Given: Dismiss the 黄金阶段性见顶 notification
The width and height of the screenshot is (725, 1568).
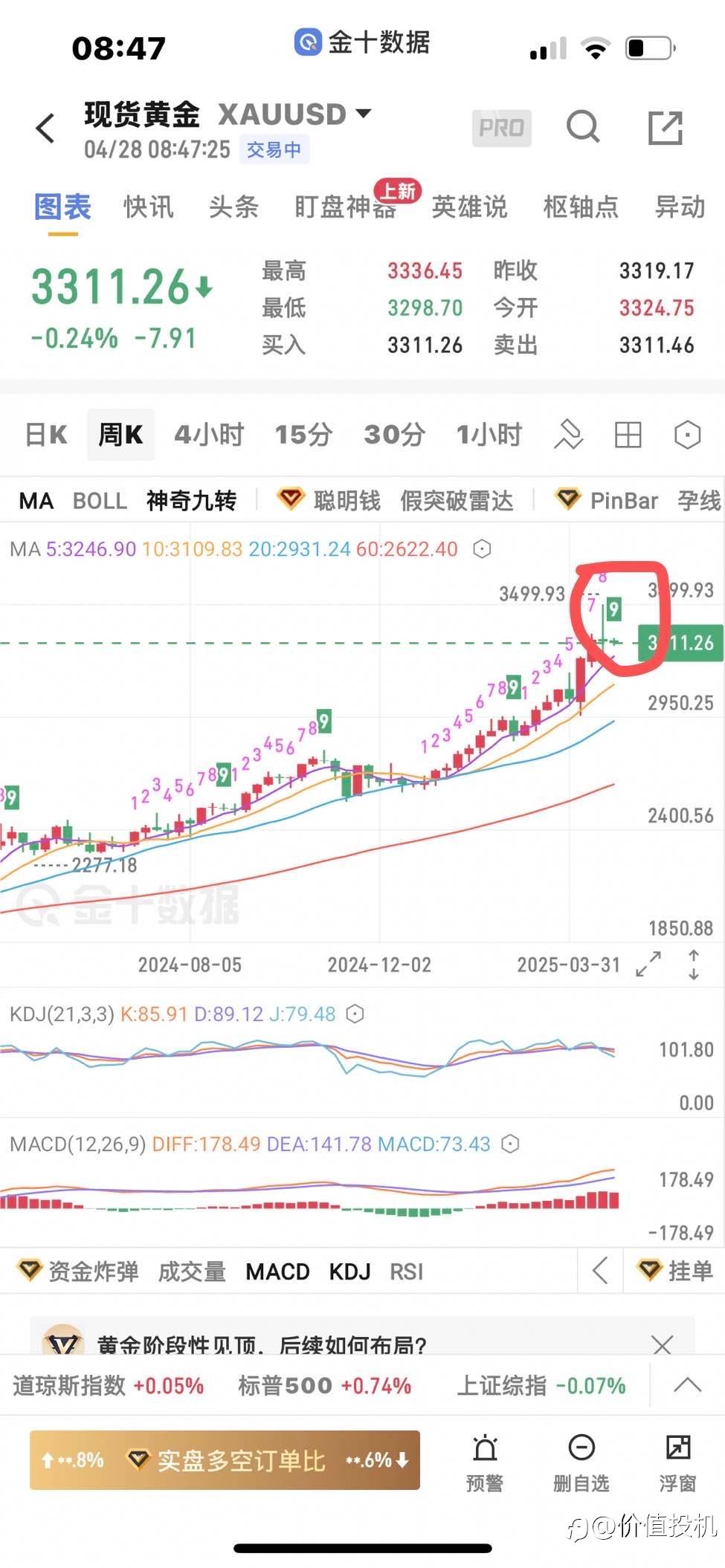Looking at the screenshot, I should click(x=662, y=1344).
